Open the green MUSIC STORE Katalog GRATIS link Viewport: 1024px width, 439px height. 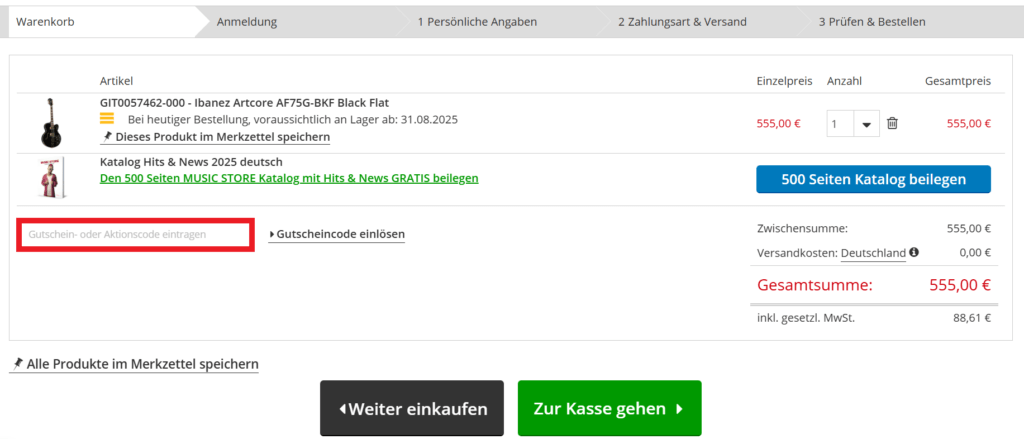coord(289,178)
